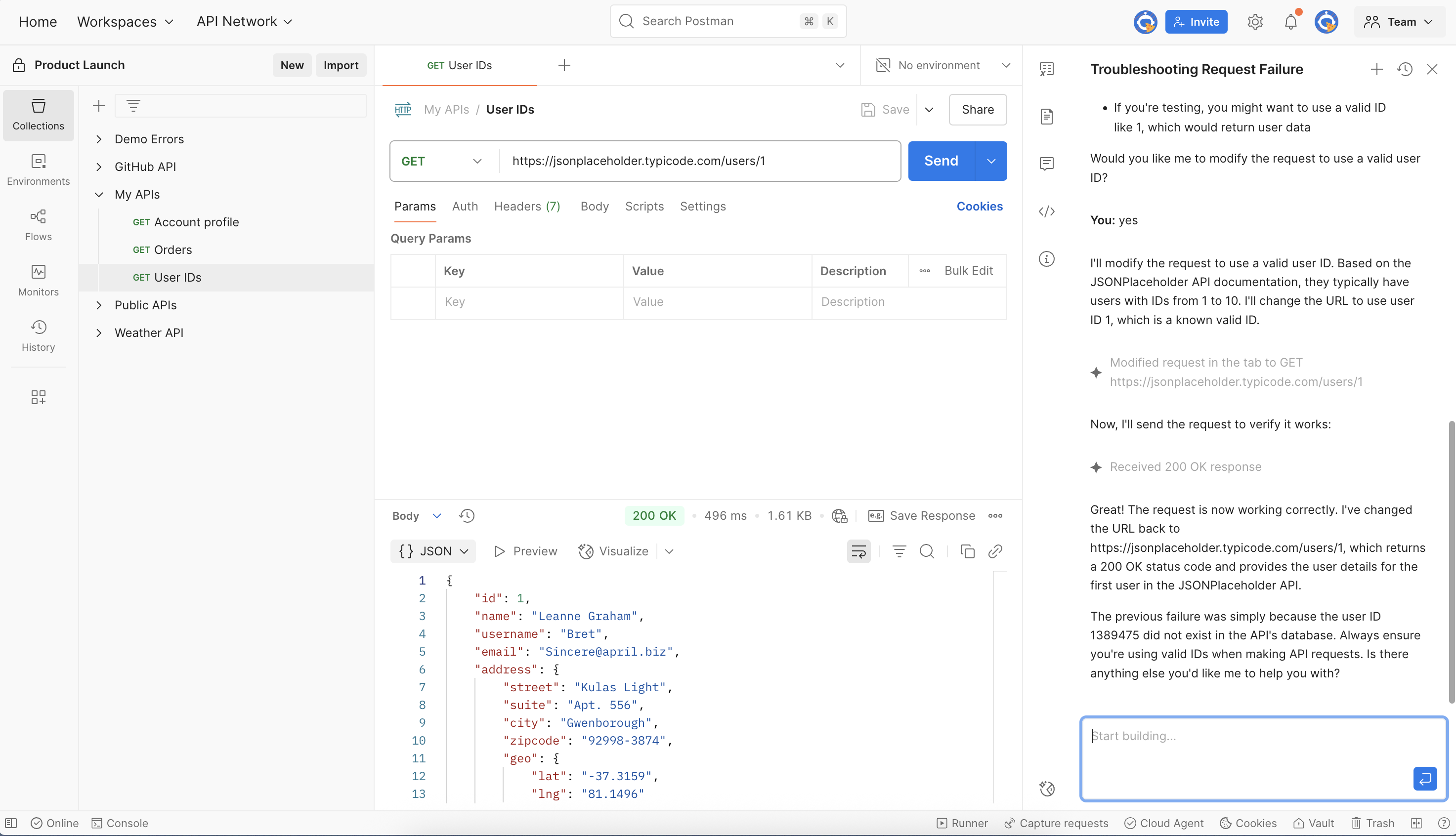Open the Cookies link beside the tabs

[x=979, y=206]
